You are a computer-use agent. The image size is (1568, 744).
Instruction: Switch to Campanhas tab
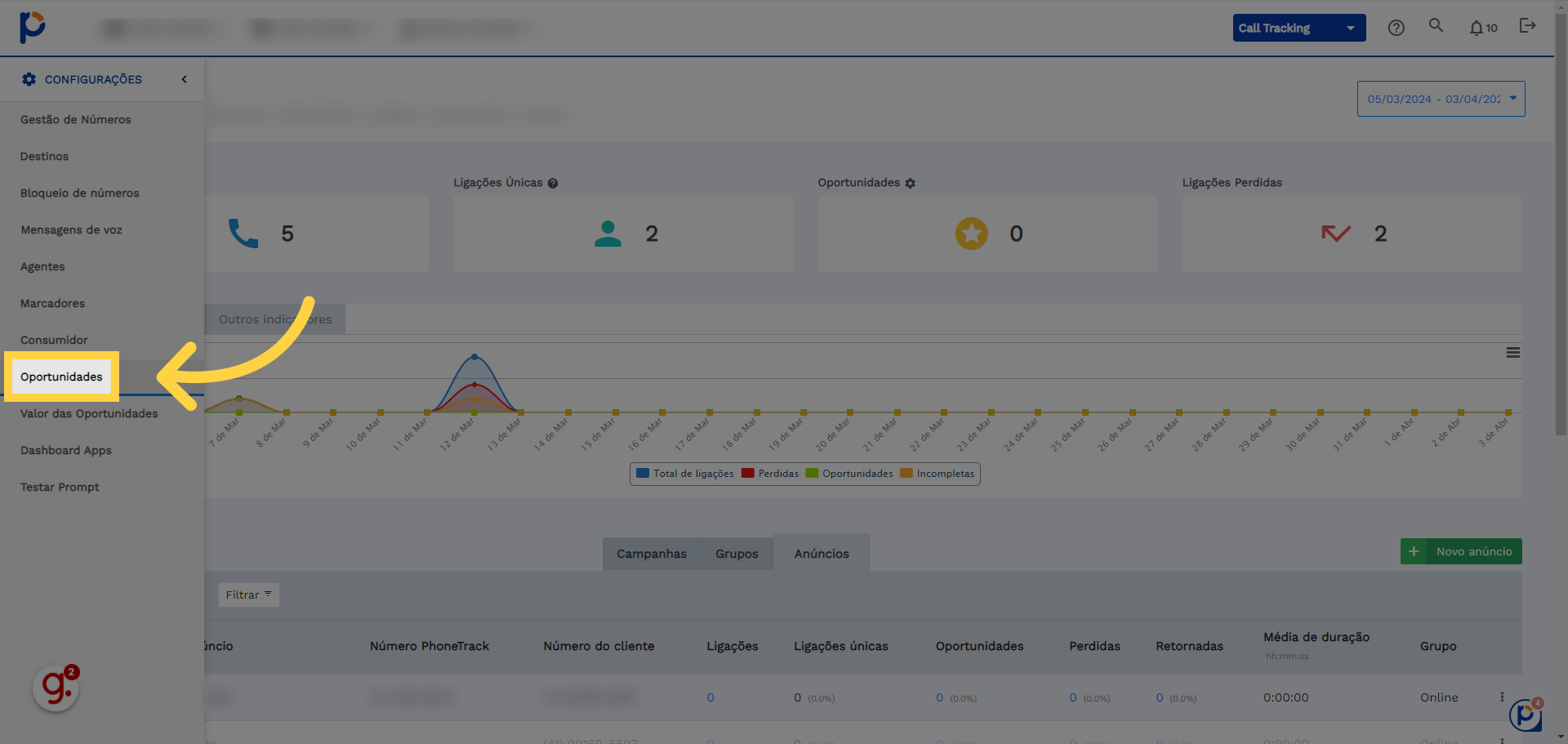(x=652, y=554)
